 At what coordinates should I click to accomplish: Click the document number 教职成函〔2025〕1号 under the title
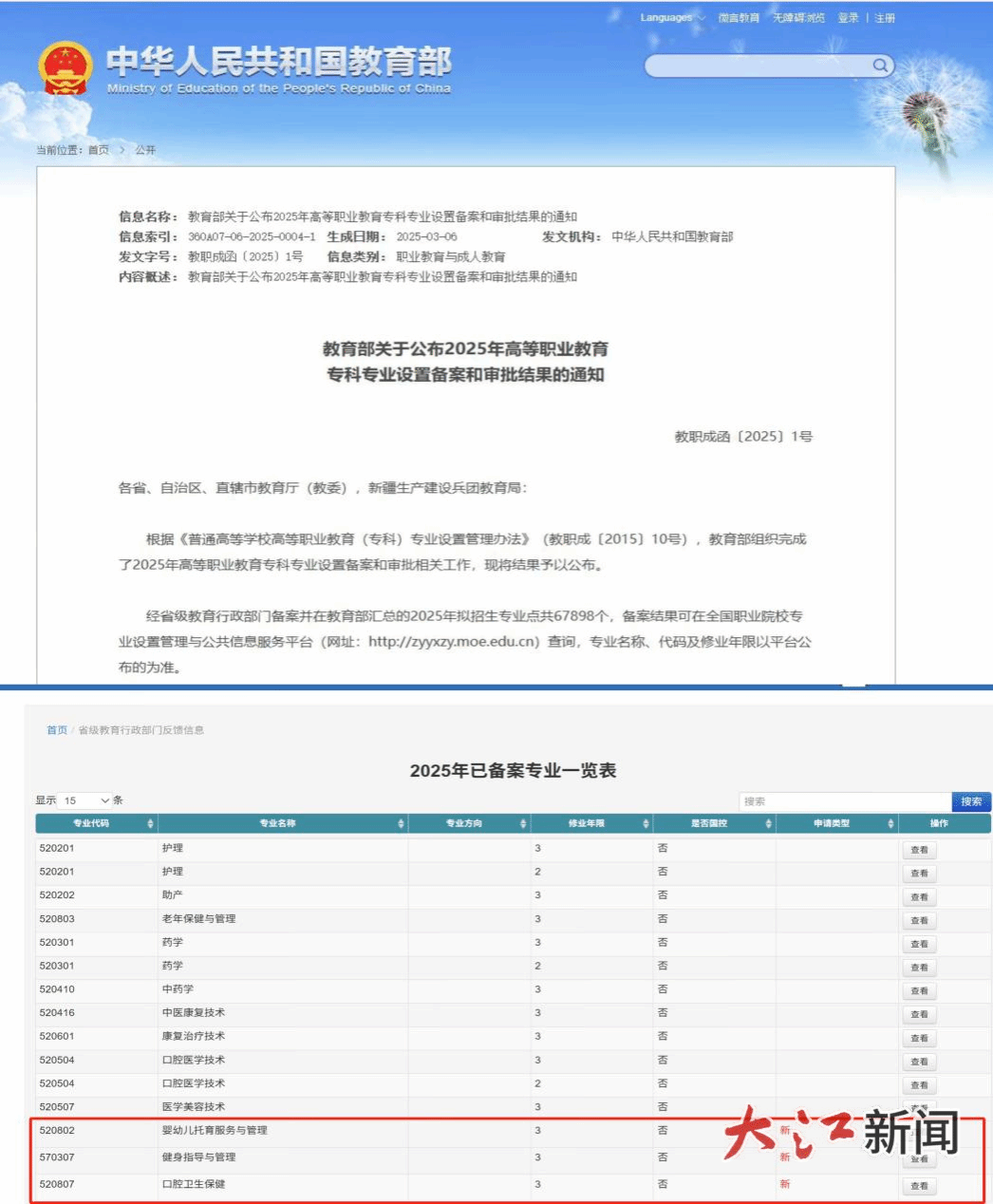(743, 437)
